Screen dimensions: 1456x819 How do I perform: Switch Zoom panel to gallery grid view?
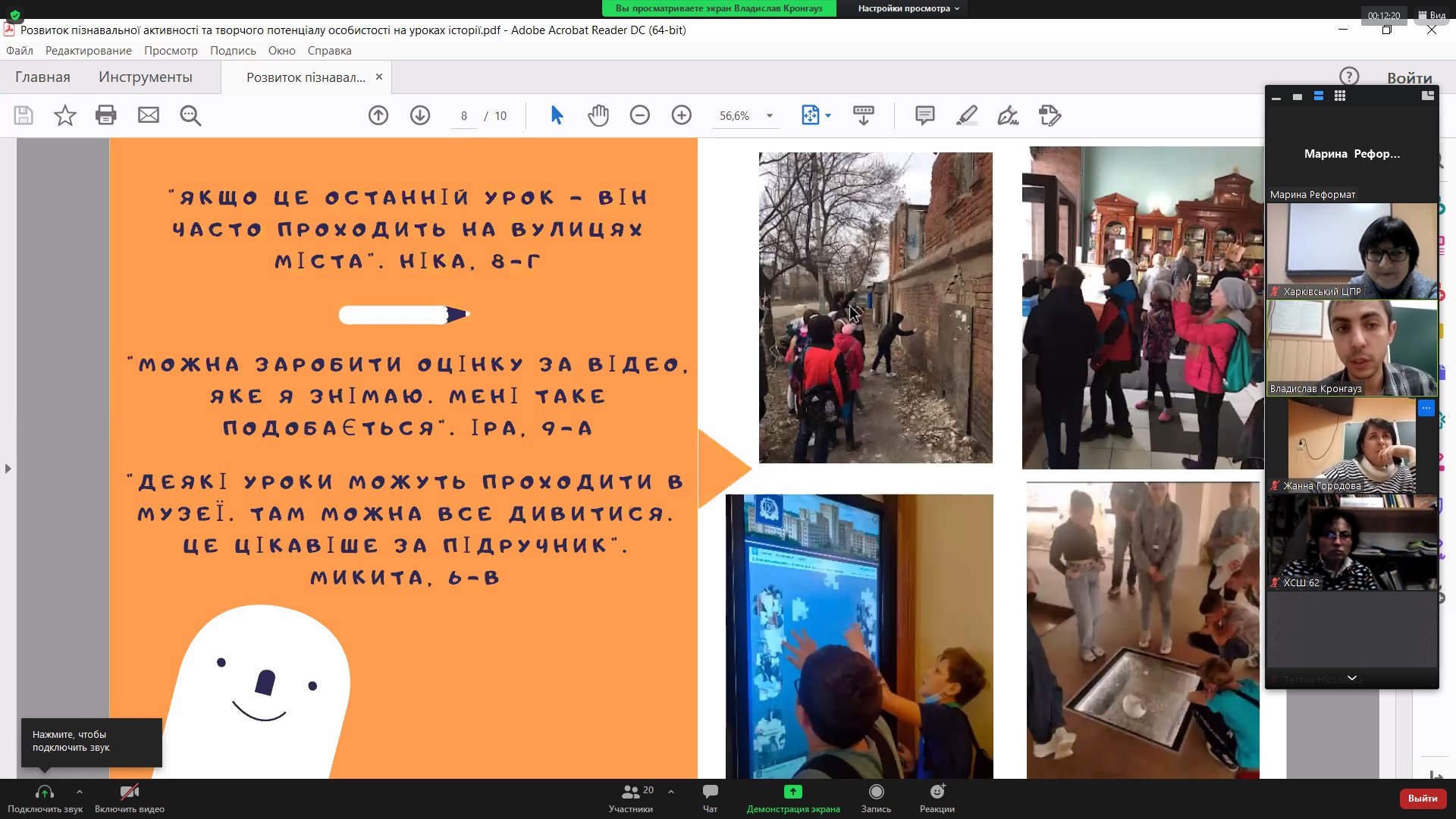click(1340, 96)
